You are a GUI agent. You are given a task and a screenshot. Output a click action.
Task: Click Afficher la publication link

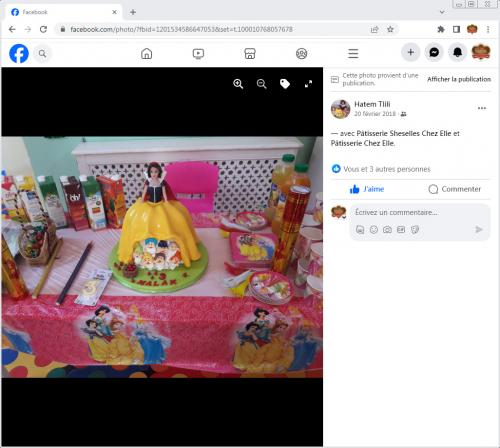point(459,79)
